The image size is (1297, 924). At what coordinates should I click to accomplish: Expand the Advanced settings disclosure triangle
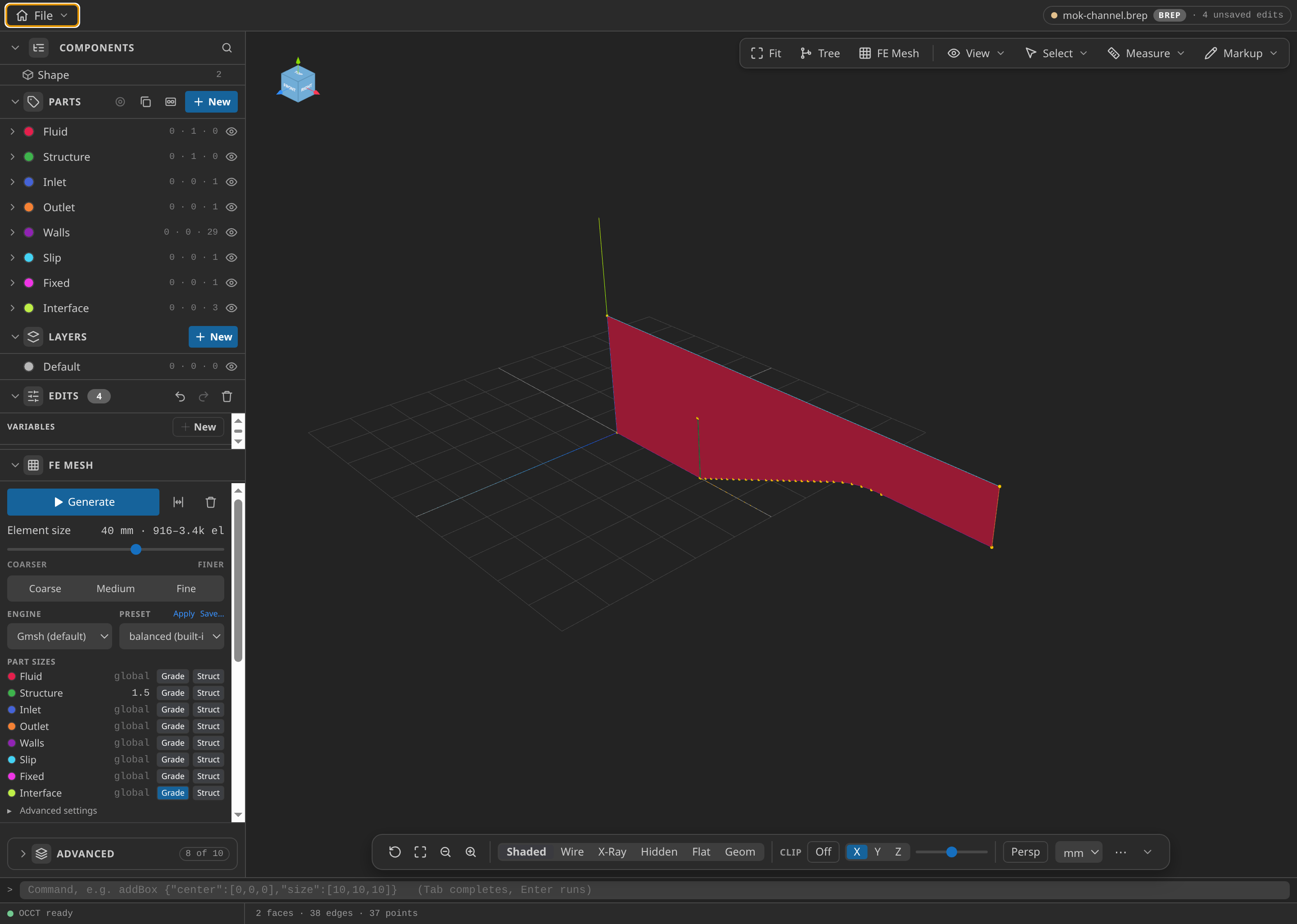click(x=9, y=811)
